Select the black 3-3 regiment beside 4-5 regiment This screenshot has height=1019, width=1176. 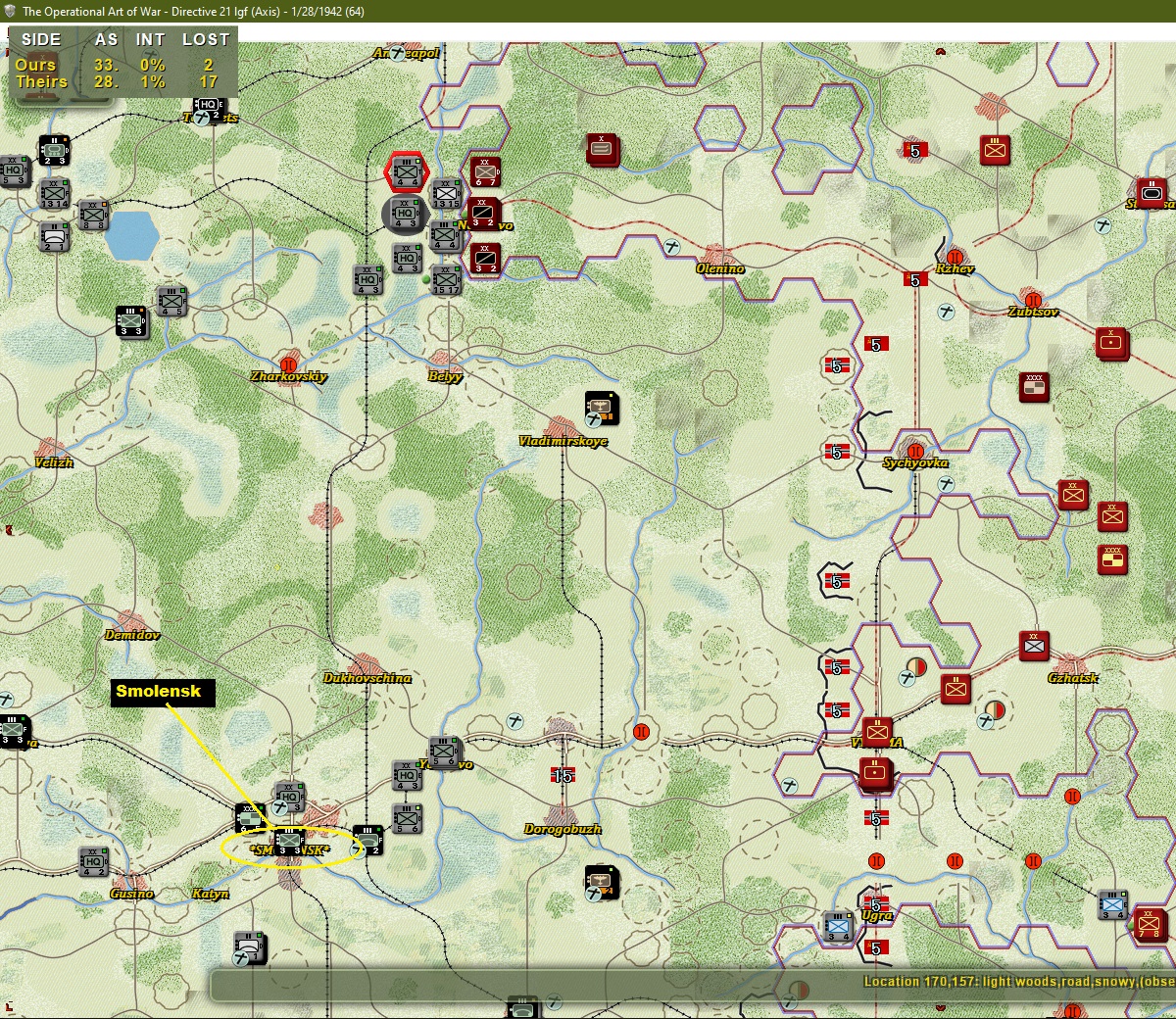click(131, 321)
